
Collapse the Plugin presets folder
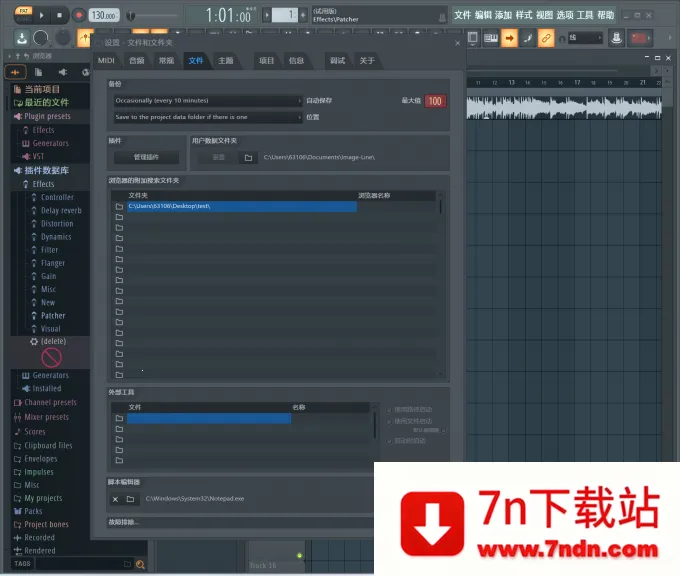(x=47, y=116)
